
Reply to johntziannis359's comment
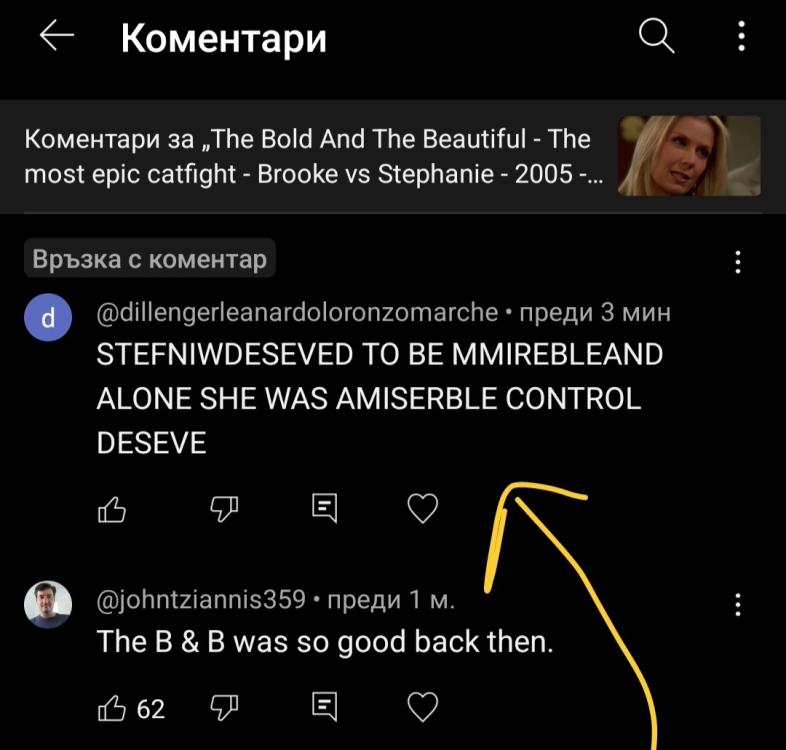(x=324, y=708)
